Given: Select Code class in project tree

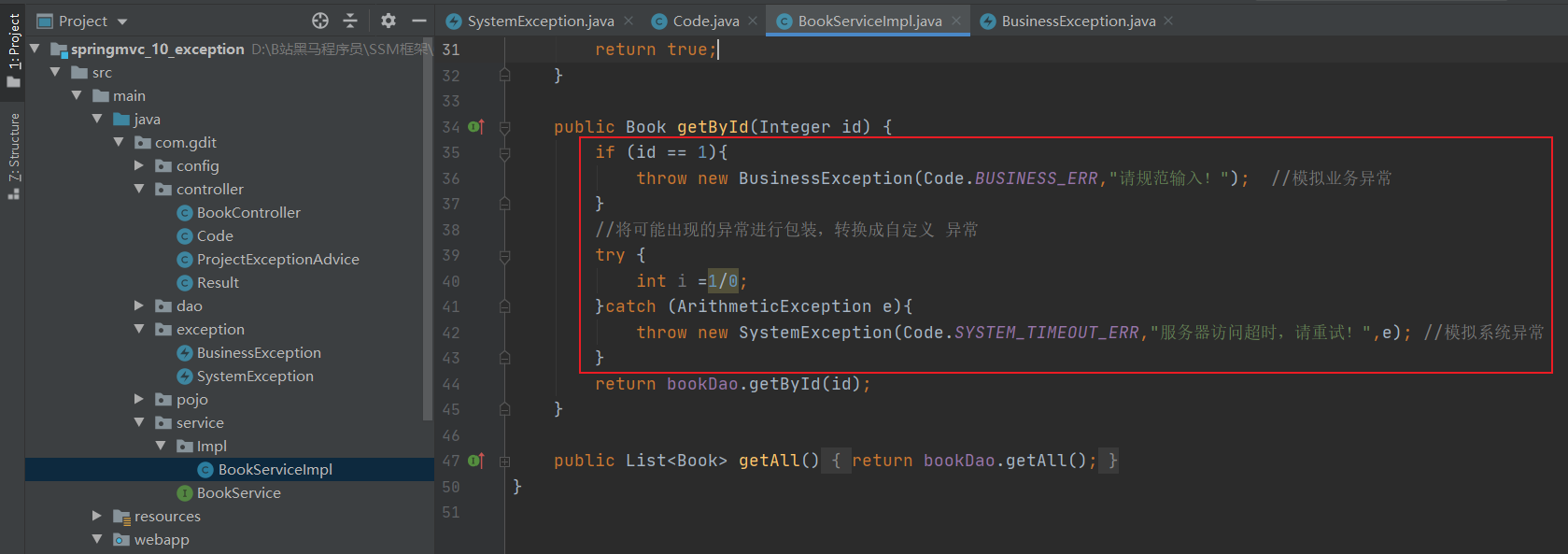Looking at the screenshot, I should 205,235.
